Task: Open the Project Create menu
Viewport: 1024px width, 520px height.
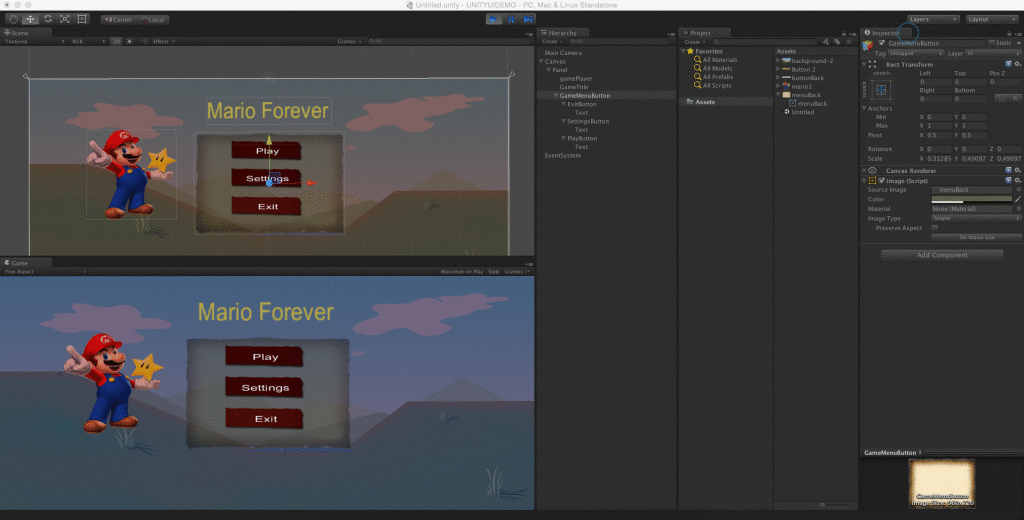Action: pos(694,42)
